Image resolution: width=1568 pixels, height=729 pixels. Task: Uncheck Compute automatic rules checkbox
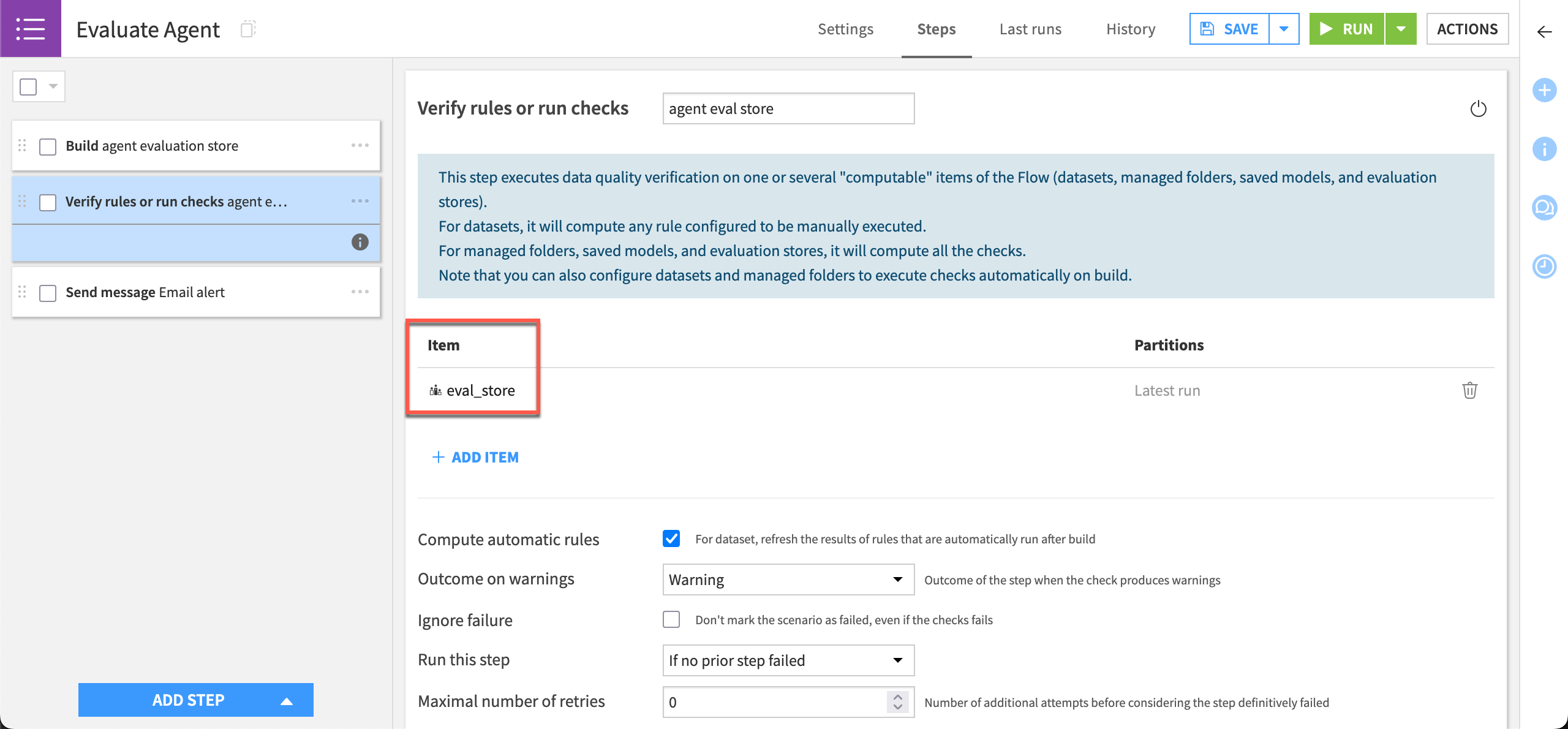(671, 538)
